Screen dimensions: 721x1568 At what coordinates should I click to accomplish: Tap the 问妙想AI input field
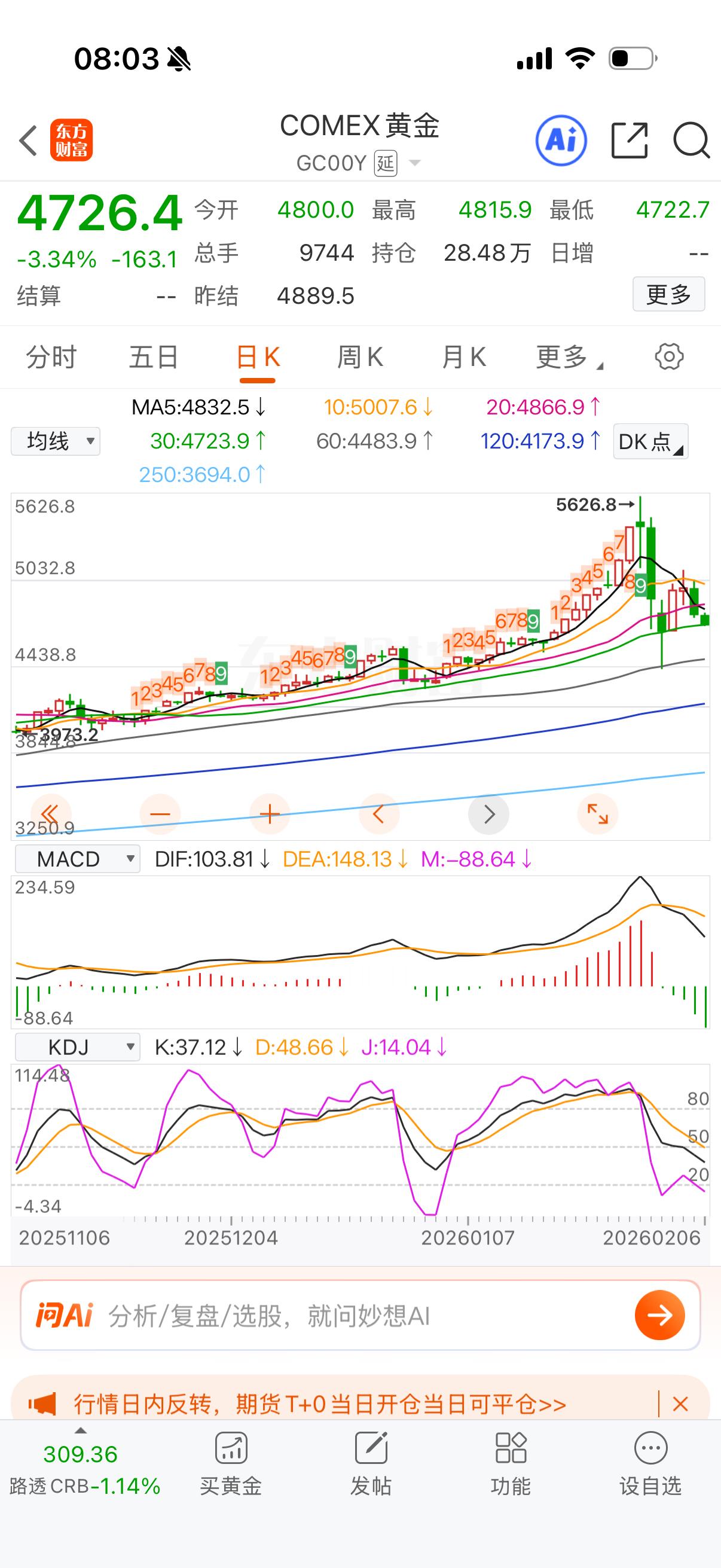(360, 1316)
